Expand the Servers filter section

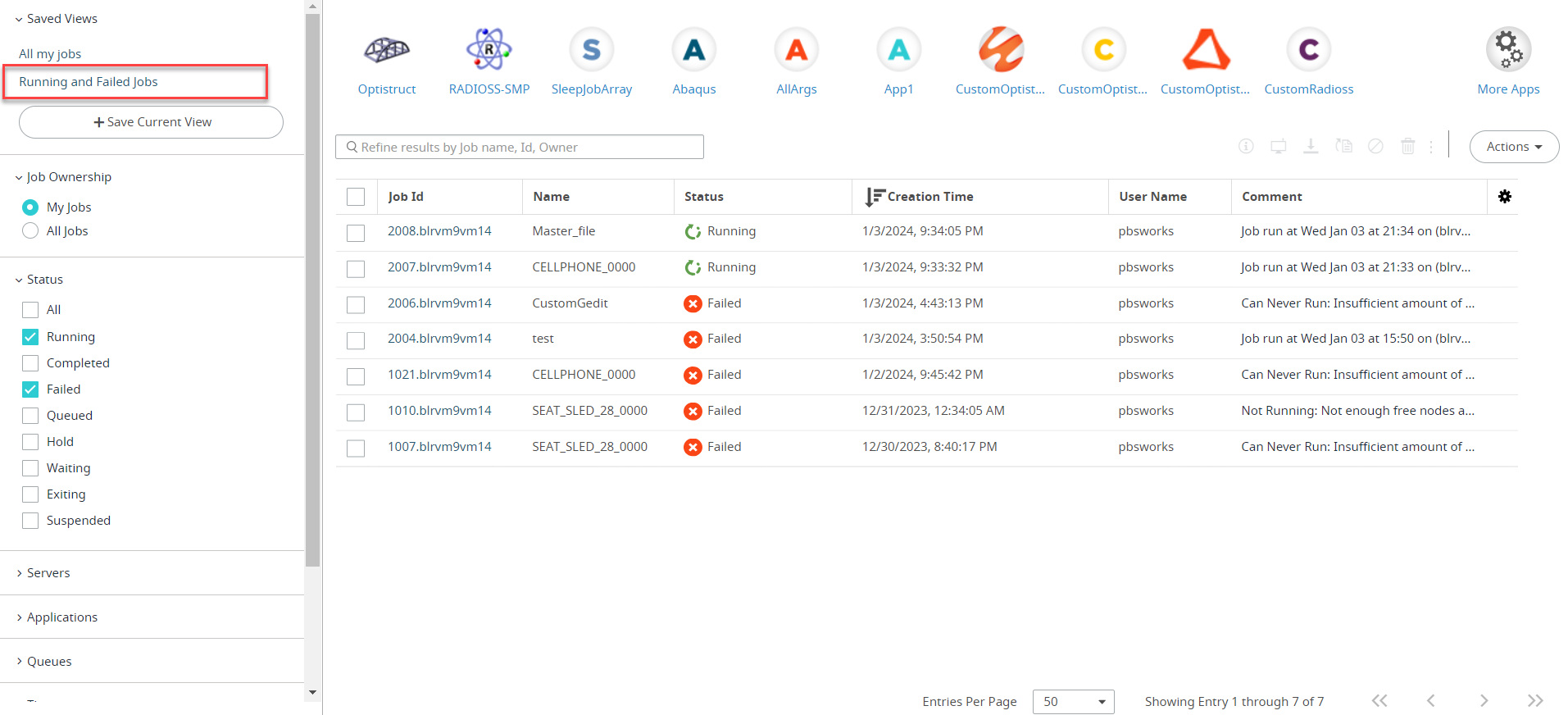(48, 573)
